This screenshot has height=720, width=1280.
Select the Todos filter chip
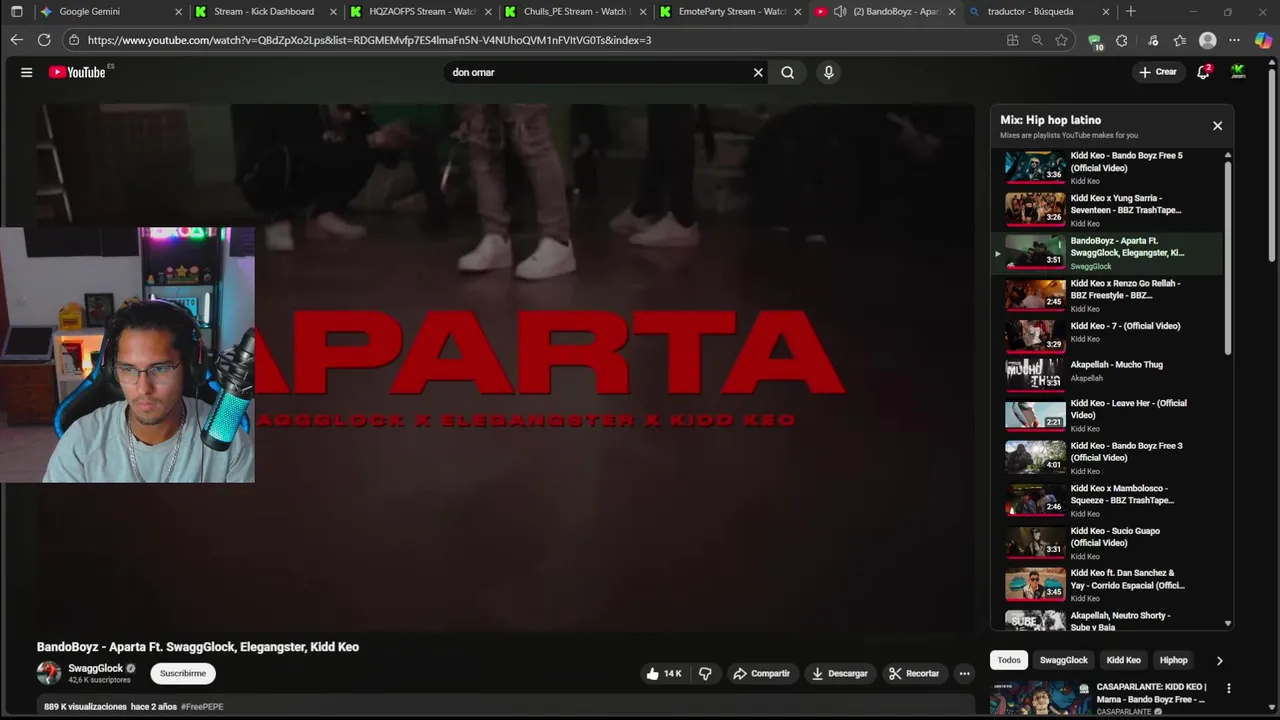pyautogui.click(x=1009, y=660)
